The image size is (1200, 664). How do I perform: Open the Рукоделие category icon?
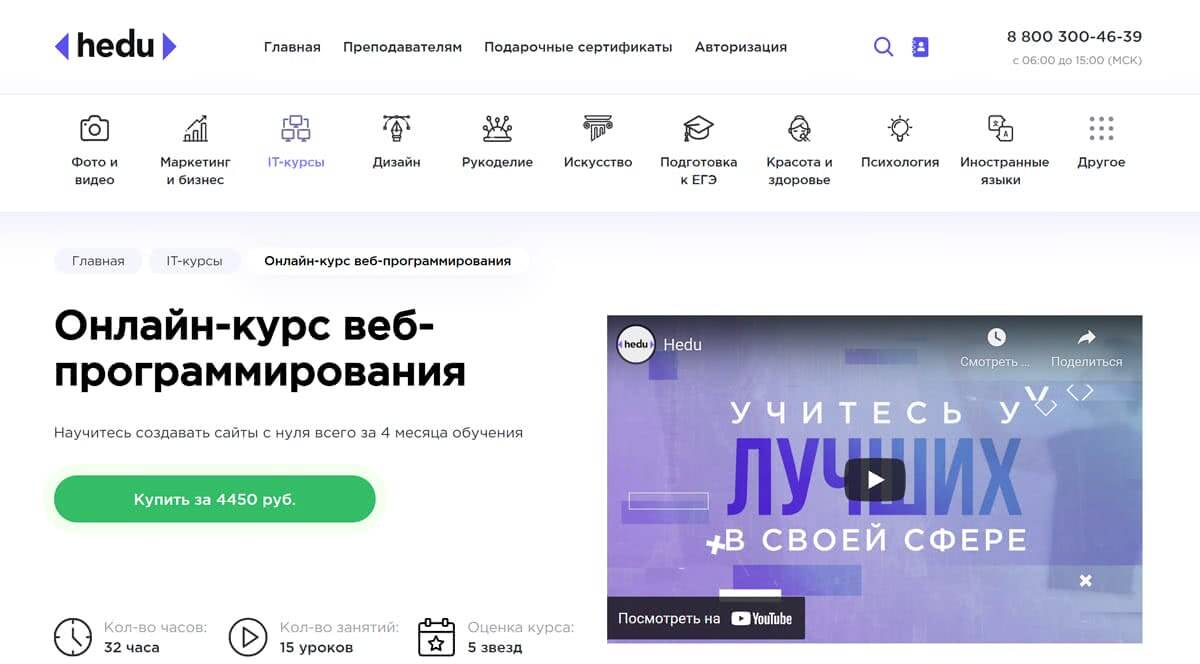click(497, 128)
